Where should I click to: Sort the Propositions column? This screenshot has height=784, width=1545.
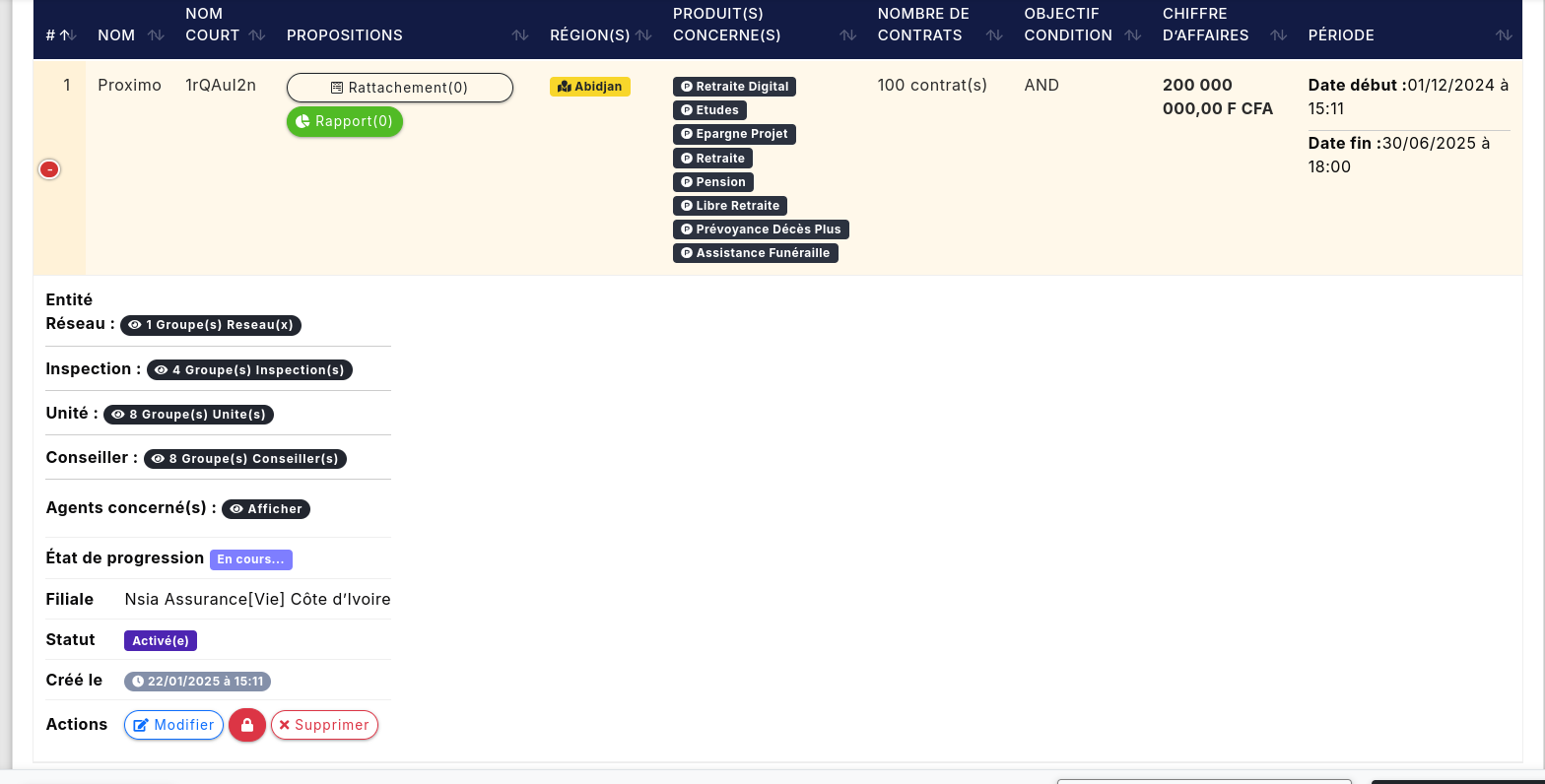click(520, 35)
